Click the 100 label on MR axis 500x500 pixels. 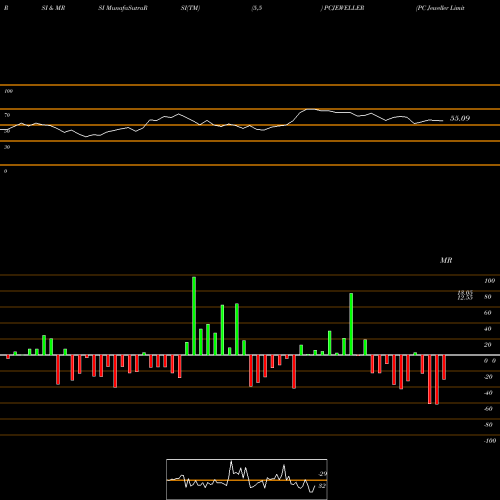tap(489, 281)
